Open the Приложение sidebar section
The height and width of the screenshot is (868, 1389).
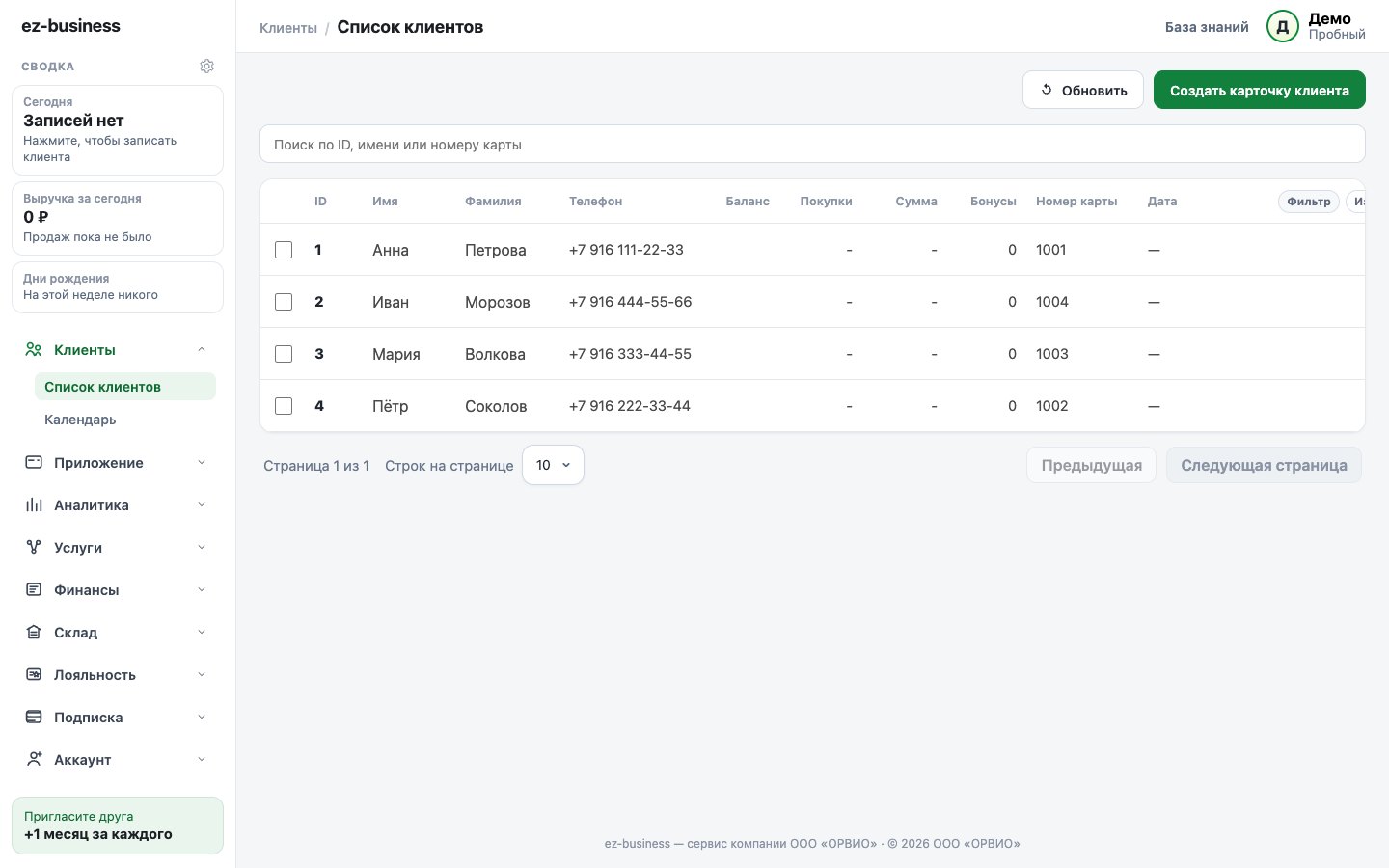point(118,463)
